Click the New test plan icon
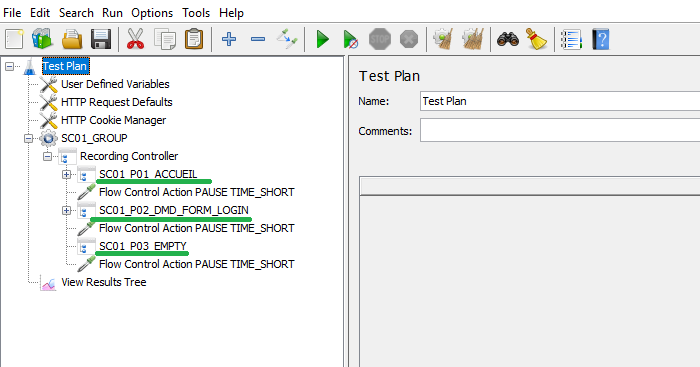Screen dimensions: 700x367 click(14, 39)
